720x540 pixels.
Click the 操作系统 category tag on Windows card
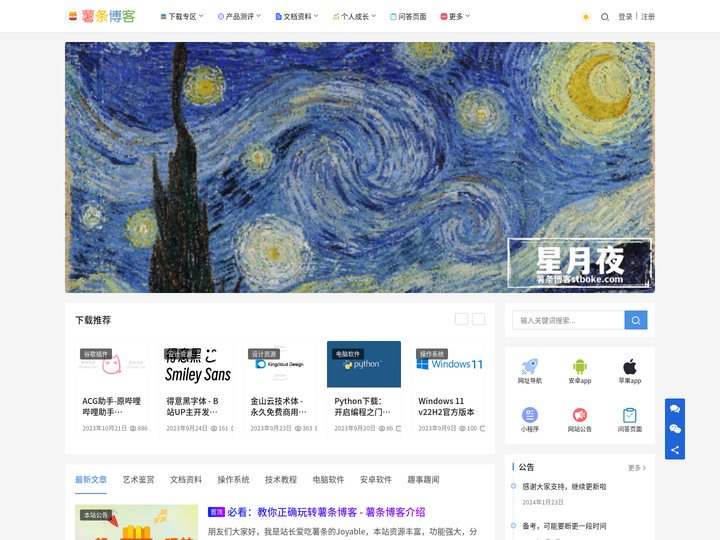(x=432, y=354)
